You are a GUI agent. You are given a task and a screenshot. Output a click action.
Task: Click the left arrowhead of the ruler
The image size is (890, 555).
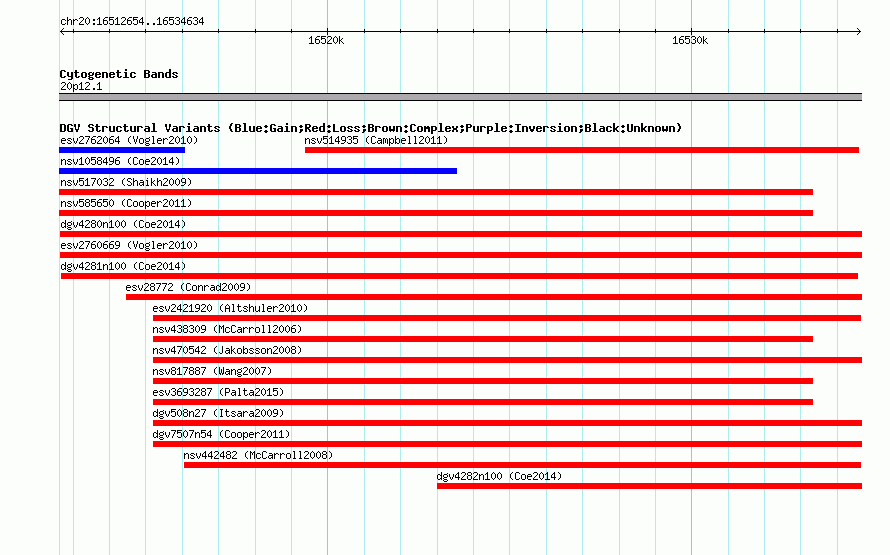[62, 32]
